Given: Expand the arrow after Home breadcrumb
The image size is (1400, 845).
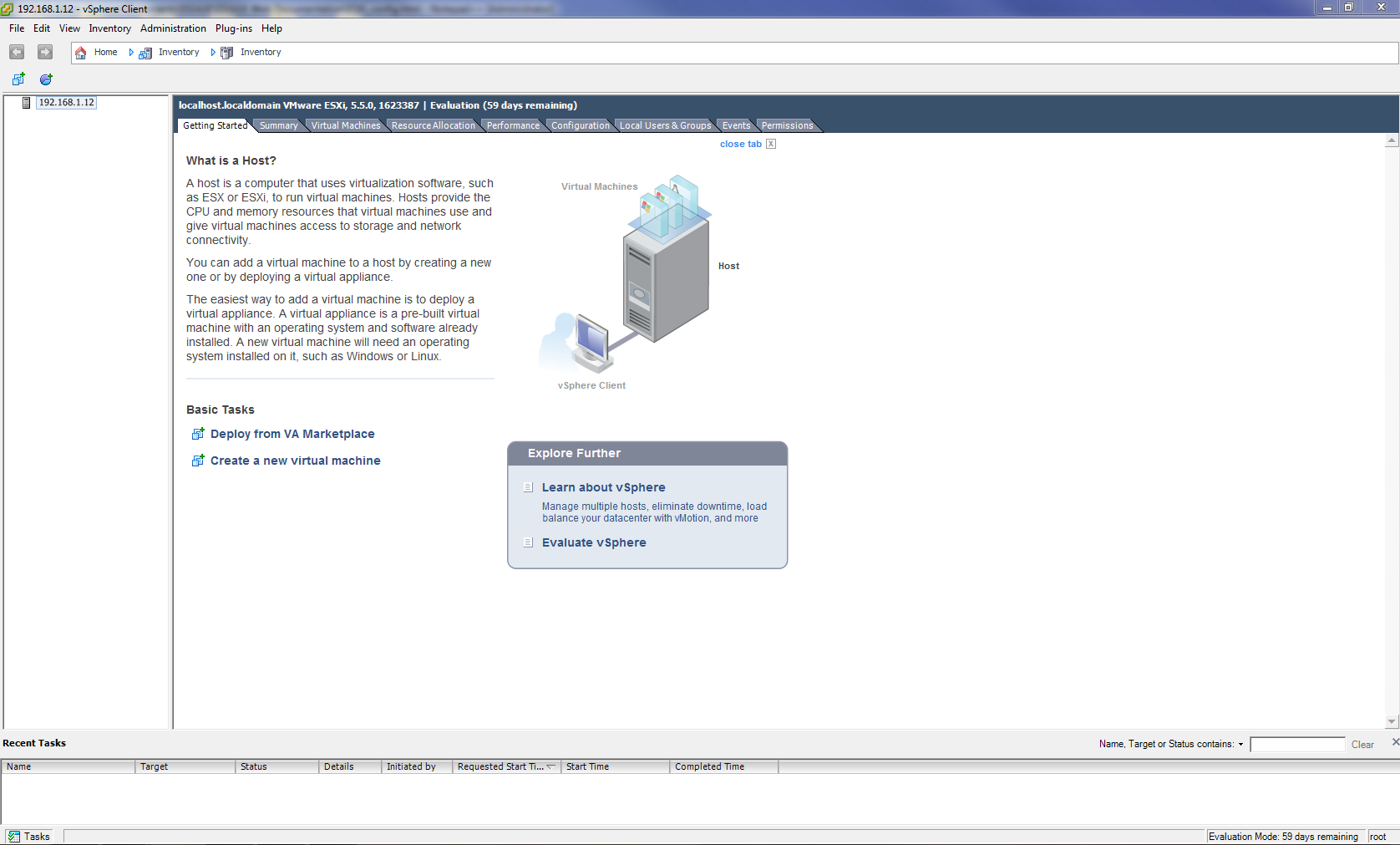Looking at the screenshot, I should tap(131, 53).
